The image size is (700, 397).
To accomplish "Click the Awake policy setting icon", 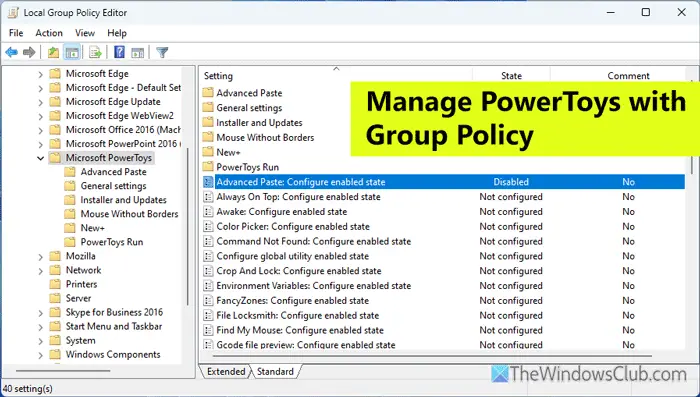I will 208,212.
